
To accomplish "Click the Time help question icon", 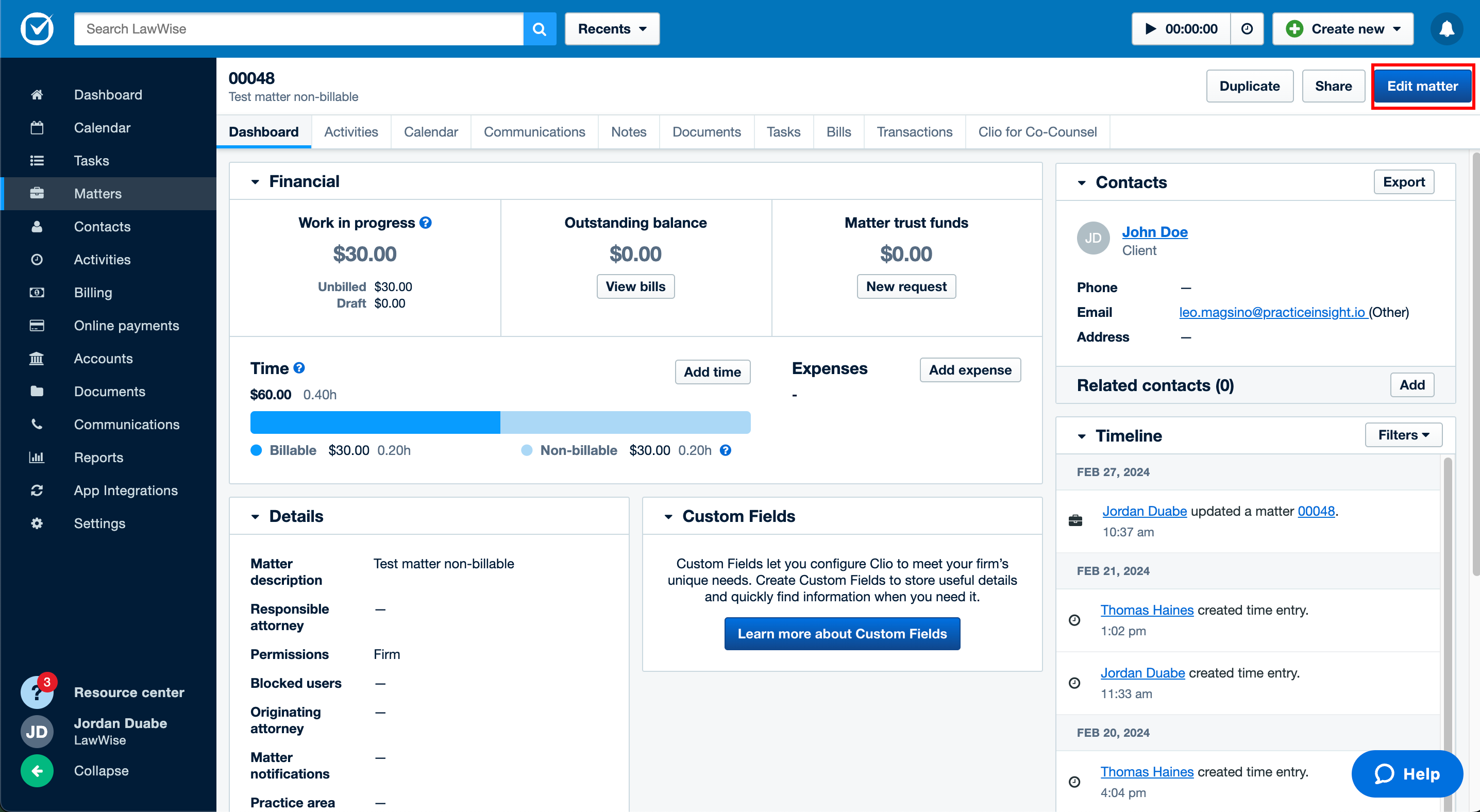I will [299, 368].
